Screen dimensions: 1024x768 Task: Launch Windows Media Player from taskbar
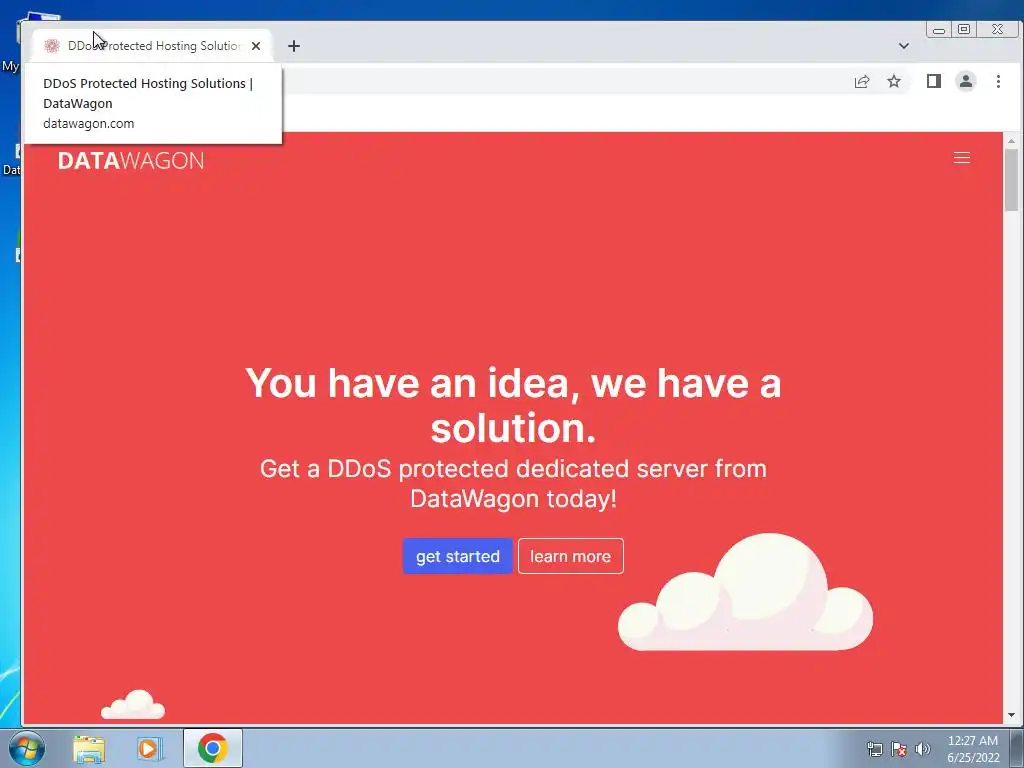(x=150, y=748)
